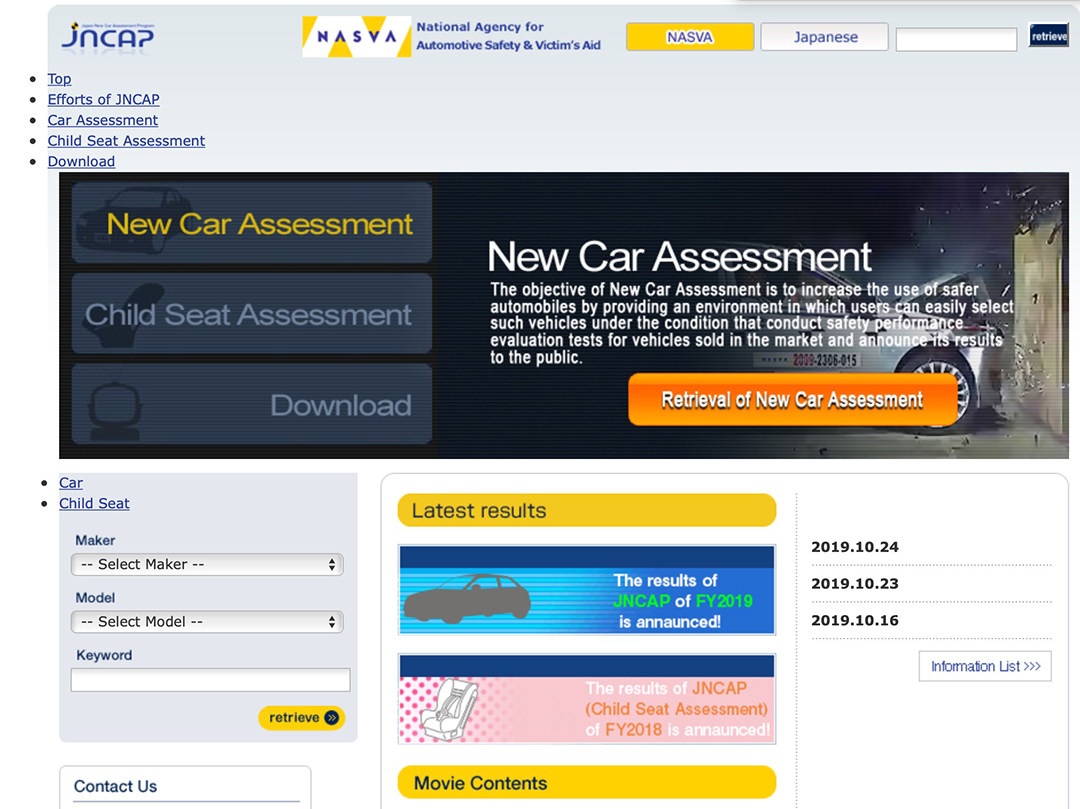Select the Download banner tab
1080x809 pixels.
click(x=252, y=404)
